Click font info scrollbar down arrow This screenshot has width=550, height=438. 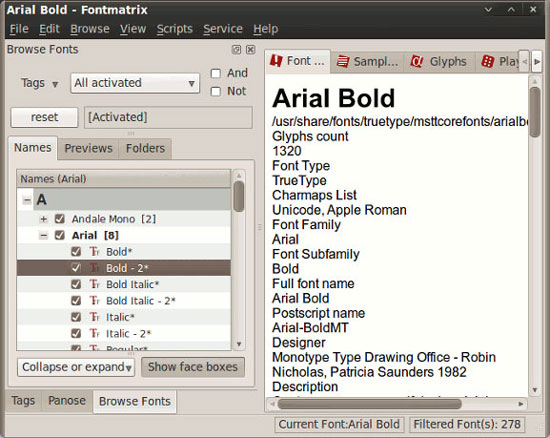click(535, 390)
